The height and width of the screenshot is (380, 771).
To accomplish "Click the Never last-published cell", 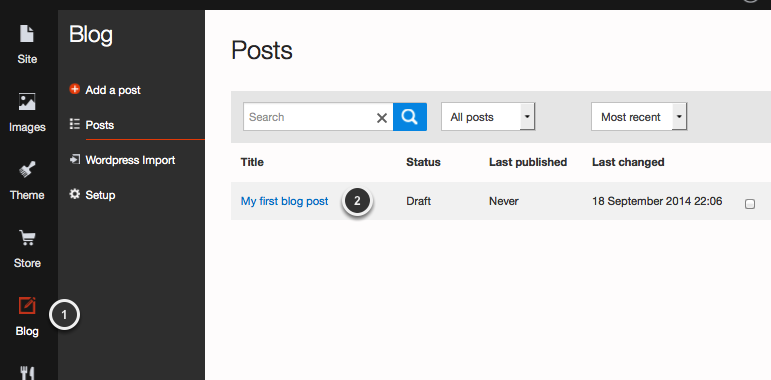I will (x=504, y=201).
